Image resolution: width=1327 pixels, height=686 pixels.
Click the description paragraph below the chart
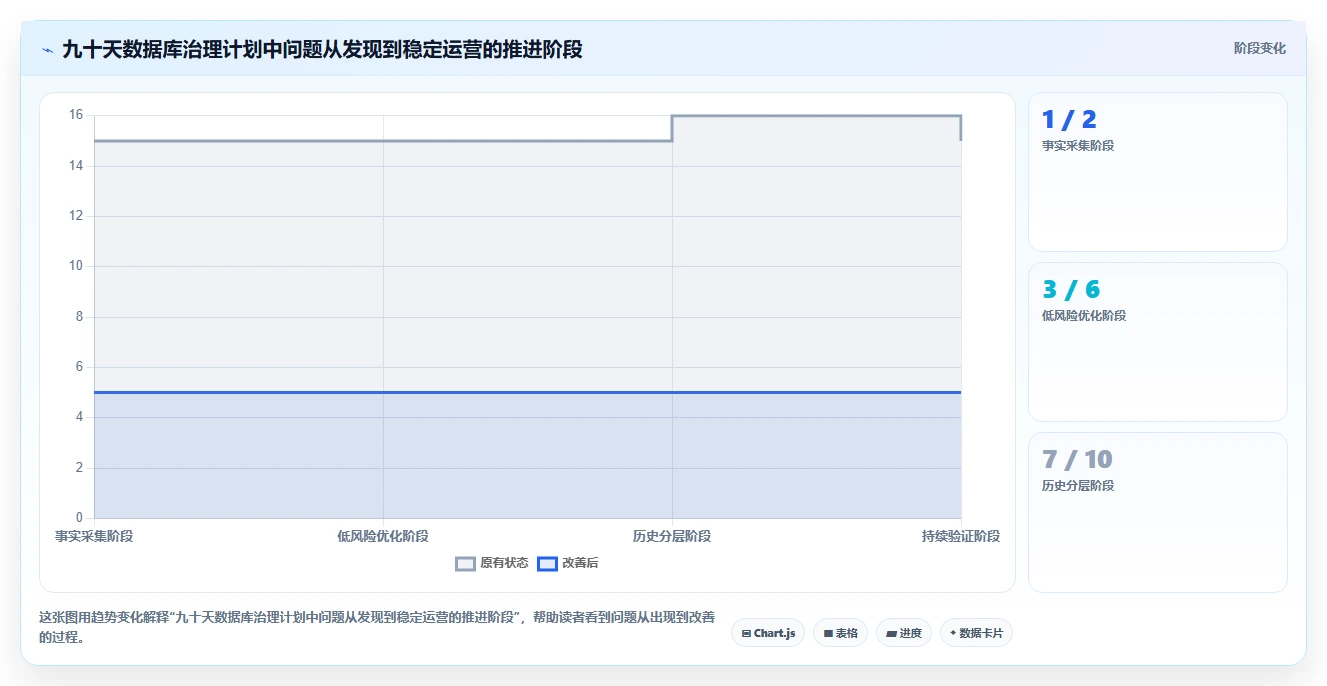point(377,627)
